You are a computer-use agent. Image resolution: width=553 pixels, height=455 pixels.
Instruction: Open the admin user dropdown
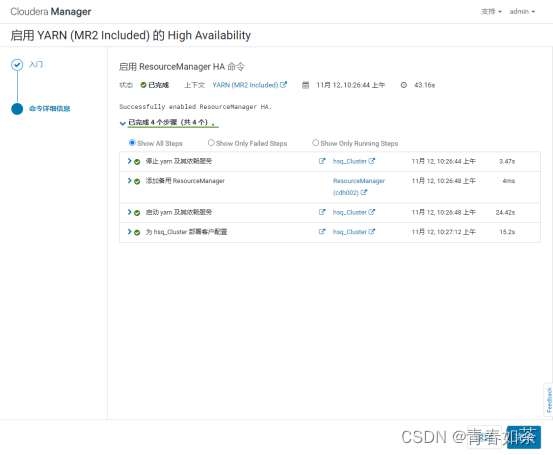(x=522, y=12)
